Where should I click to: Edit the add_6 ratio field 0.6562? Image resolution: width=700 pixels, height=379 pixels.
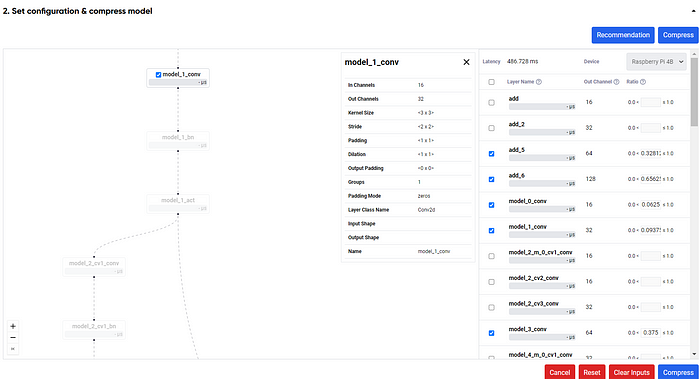click(650, 179)
